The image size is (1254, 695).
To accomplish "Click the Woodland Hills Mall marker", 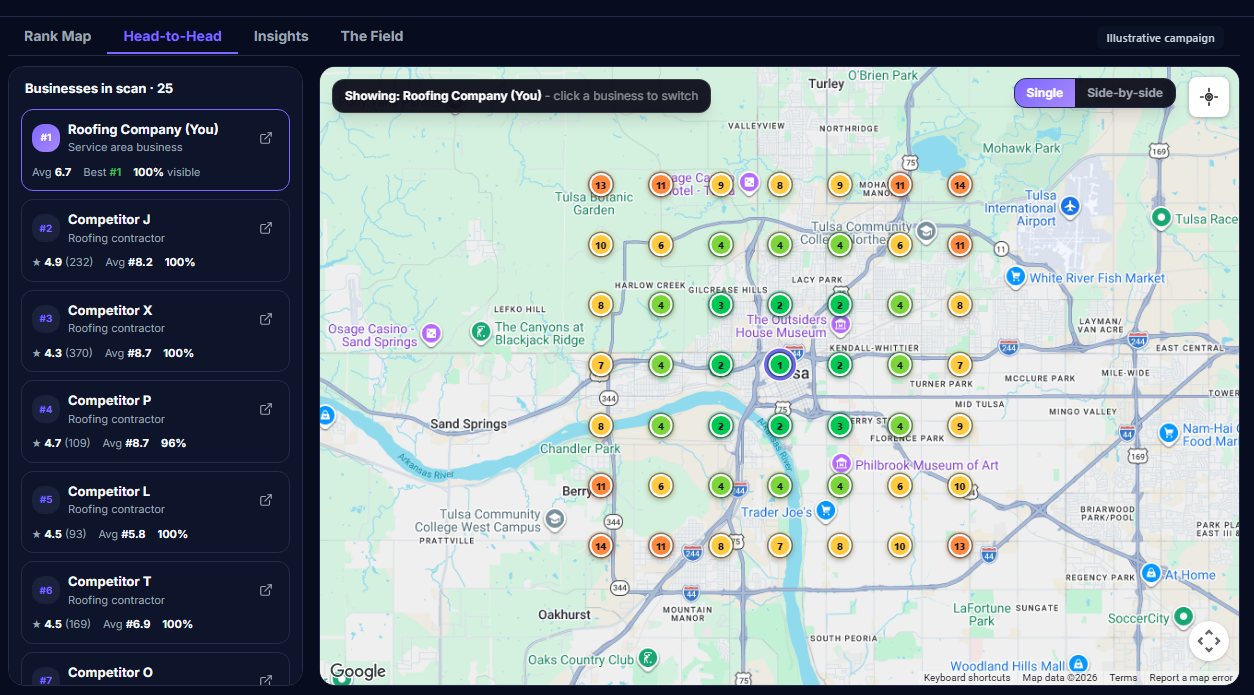I will point(1078,664).
